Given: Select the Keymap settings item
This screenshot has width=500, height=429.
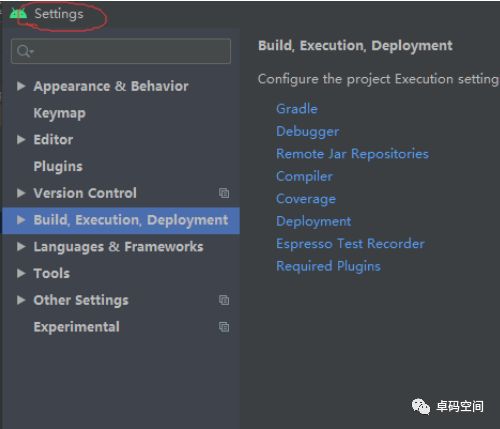Looking at the screenshot, I should [x=60, y=113].
